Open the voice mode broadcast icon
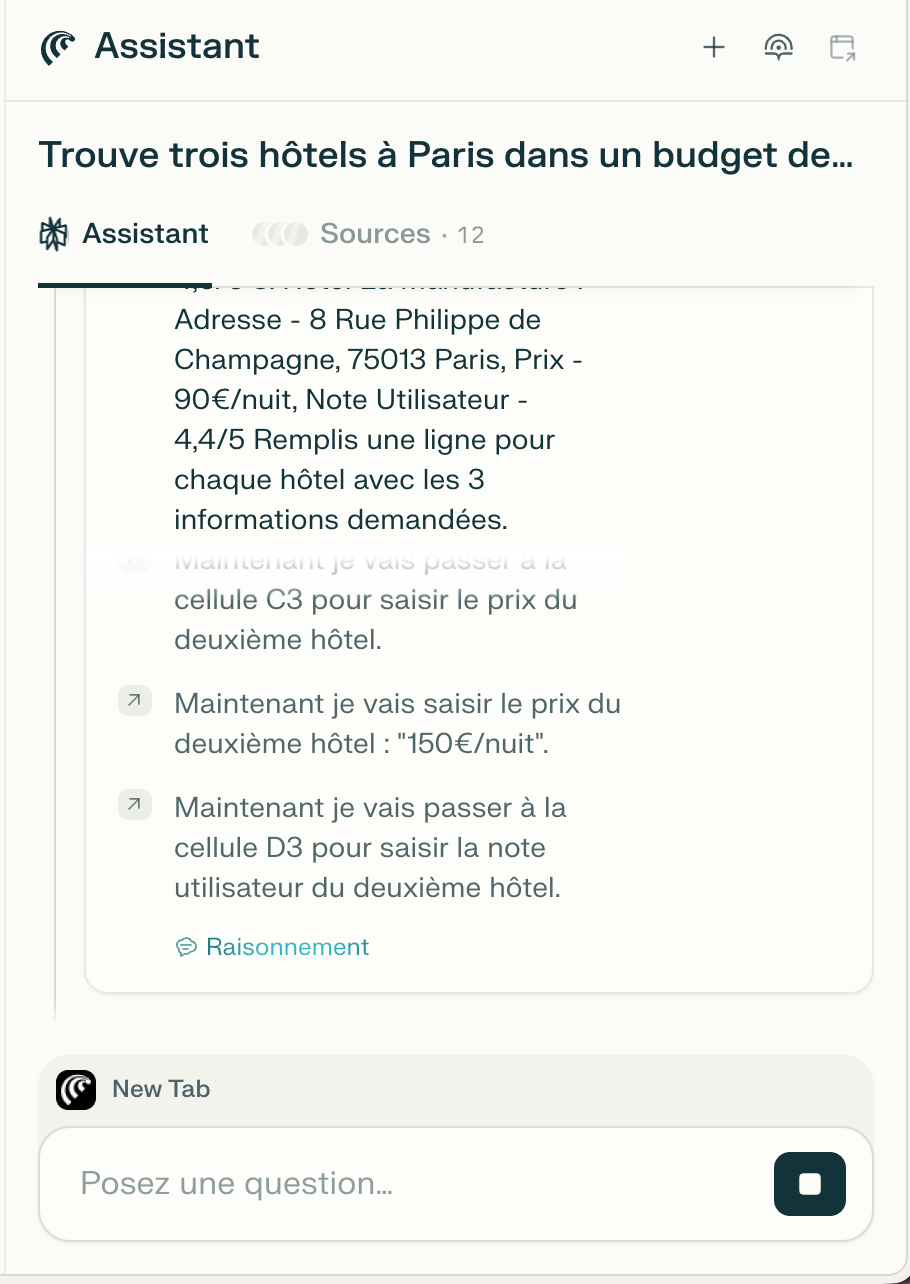This screenshot has height=1284, width=910. tap(778, 47)
